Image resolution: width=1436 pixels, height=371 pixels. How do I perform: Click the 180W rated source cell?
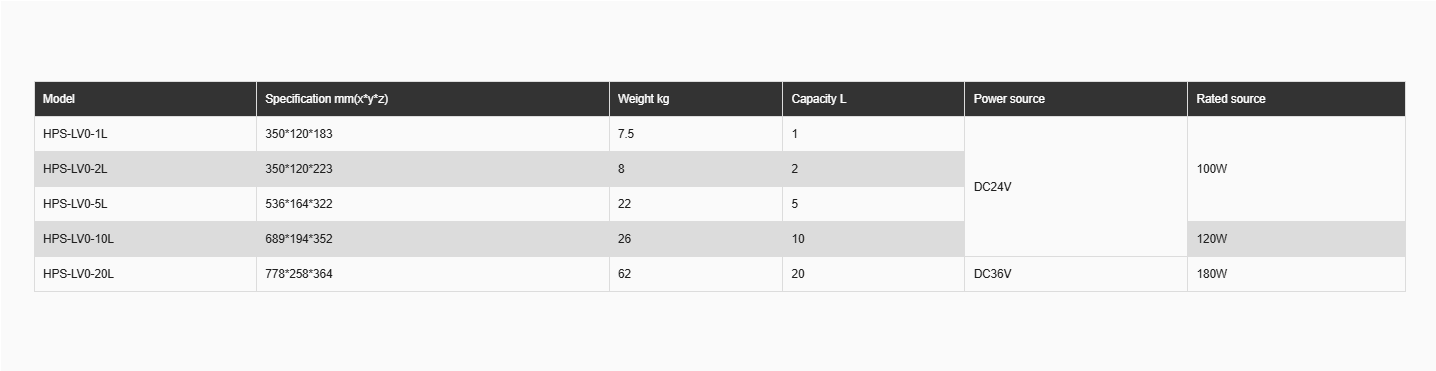[1297, 274]
